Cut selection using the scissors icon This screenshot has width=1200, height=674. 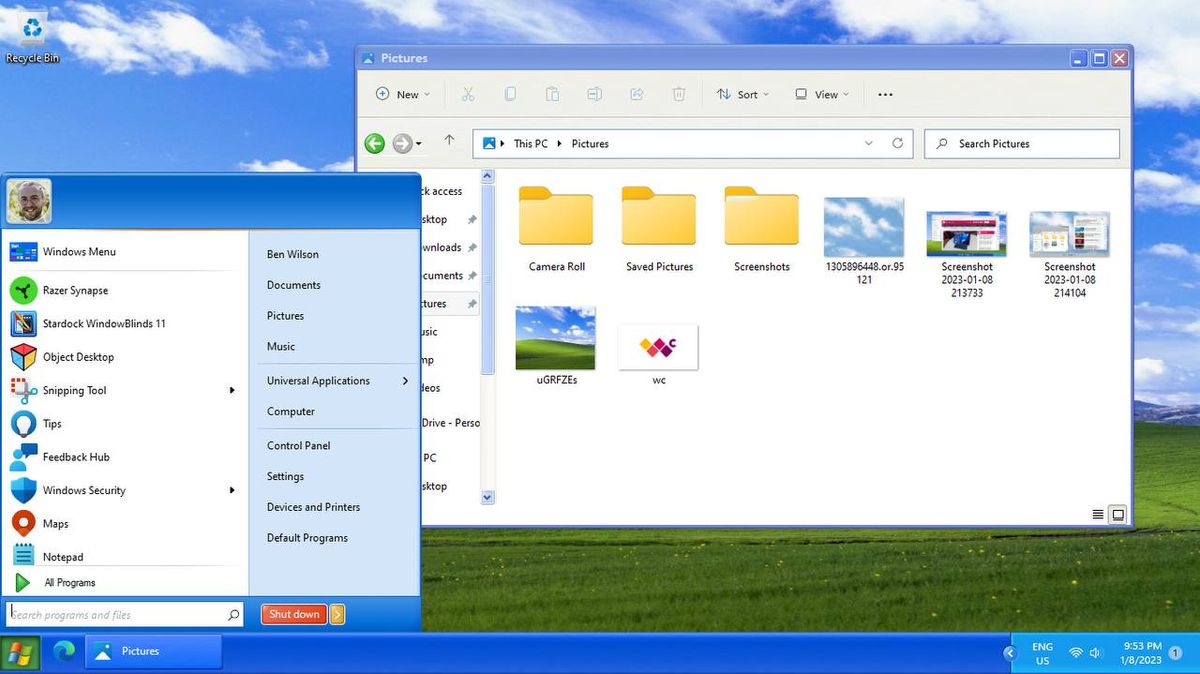click(x=468, y=93)
